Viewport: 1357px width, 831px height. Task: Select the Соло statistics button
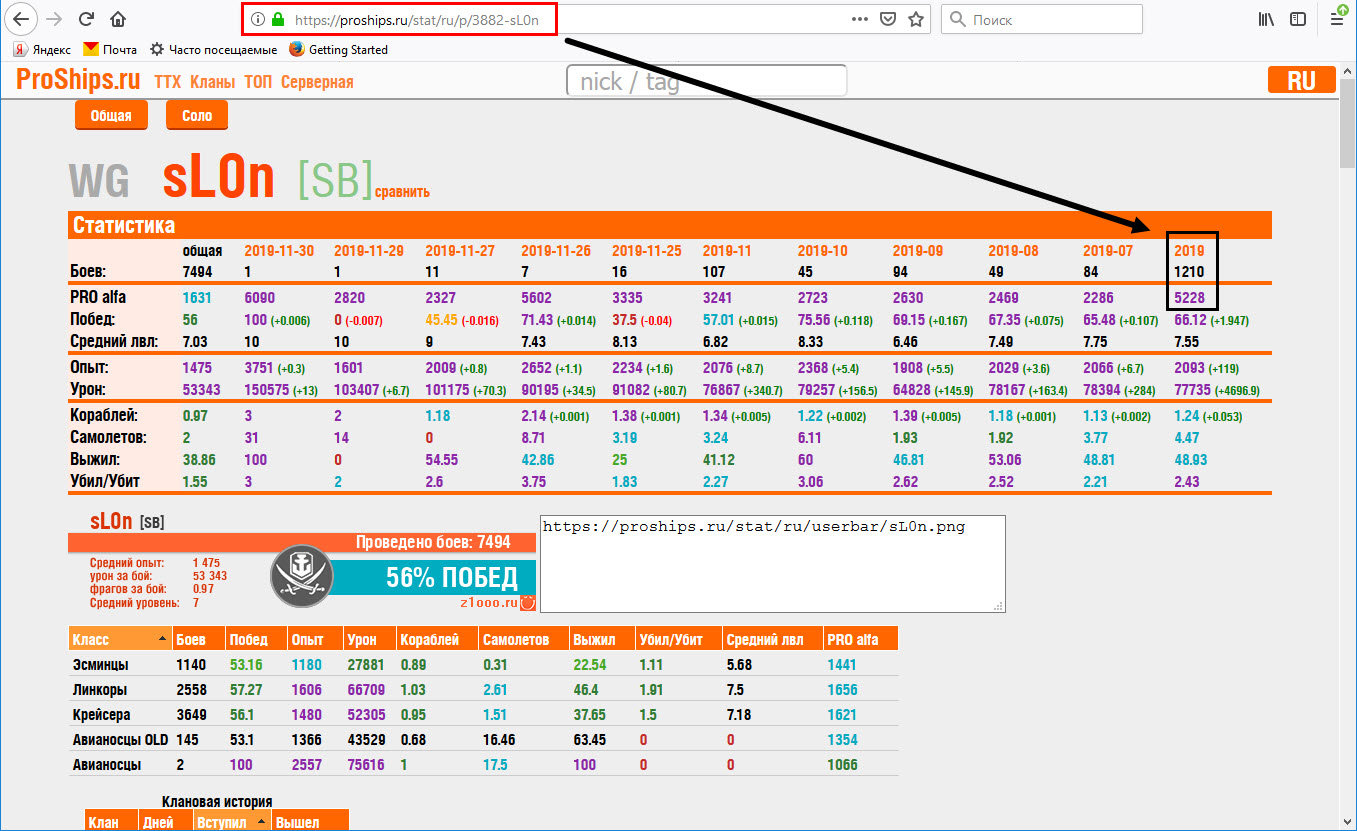point(197,116)
